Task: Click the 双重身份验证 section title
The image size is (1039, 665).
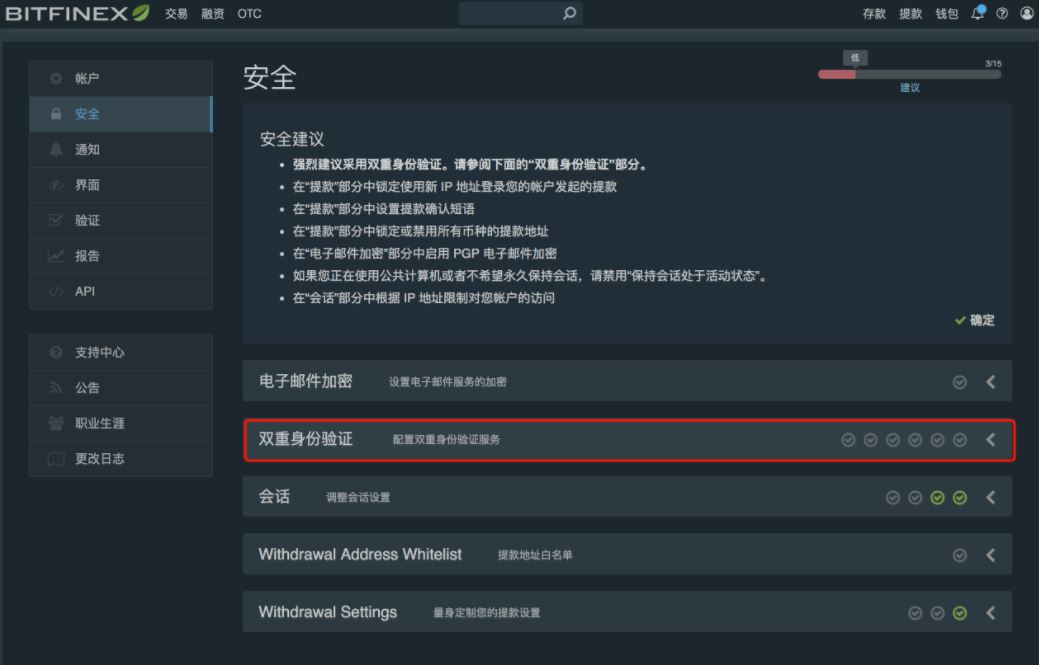Action: tap(305, 439)
